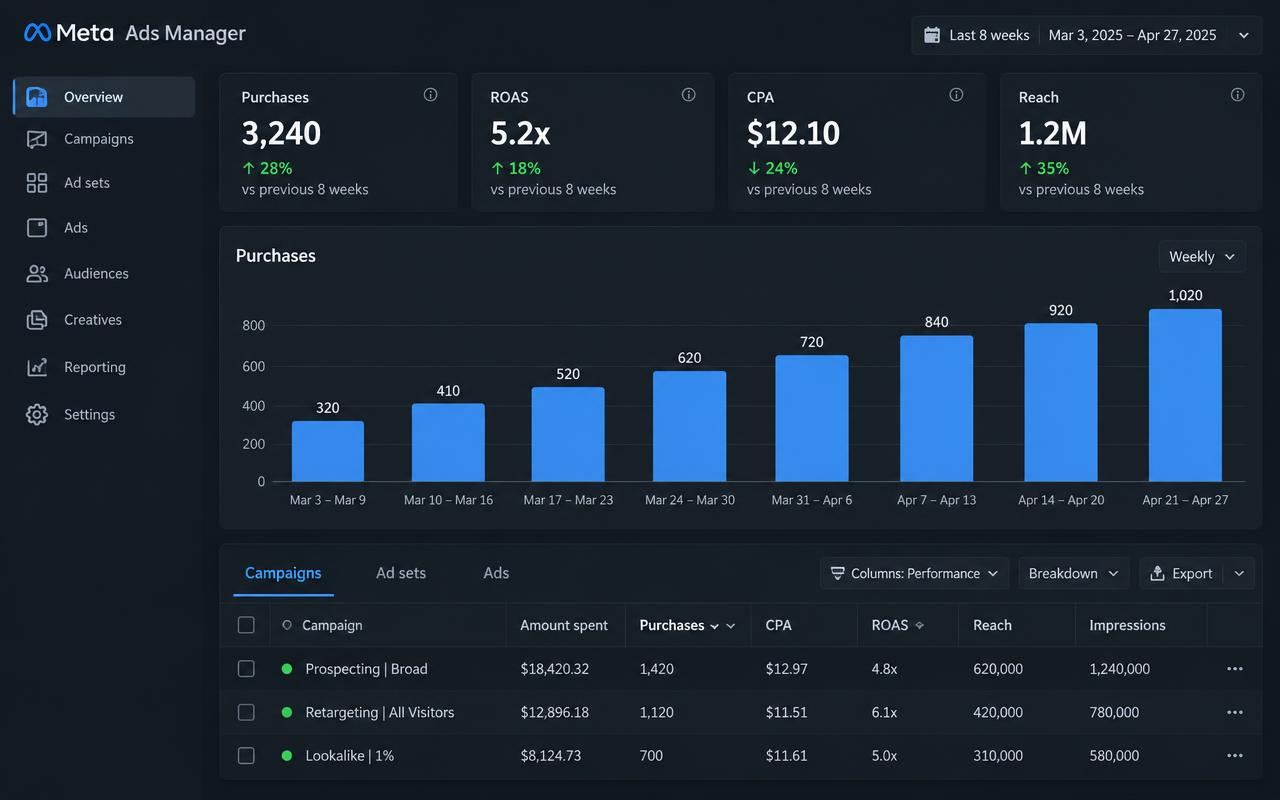Check the Lookalike | 1% row checkbox
The height and width of the screenshot is (800, 1280).
pos(246,756)
